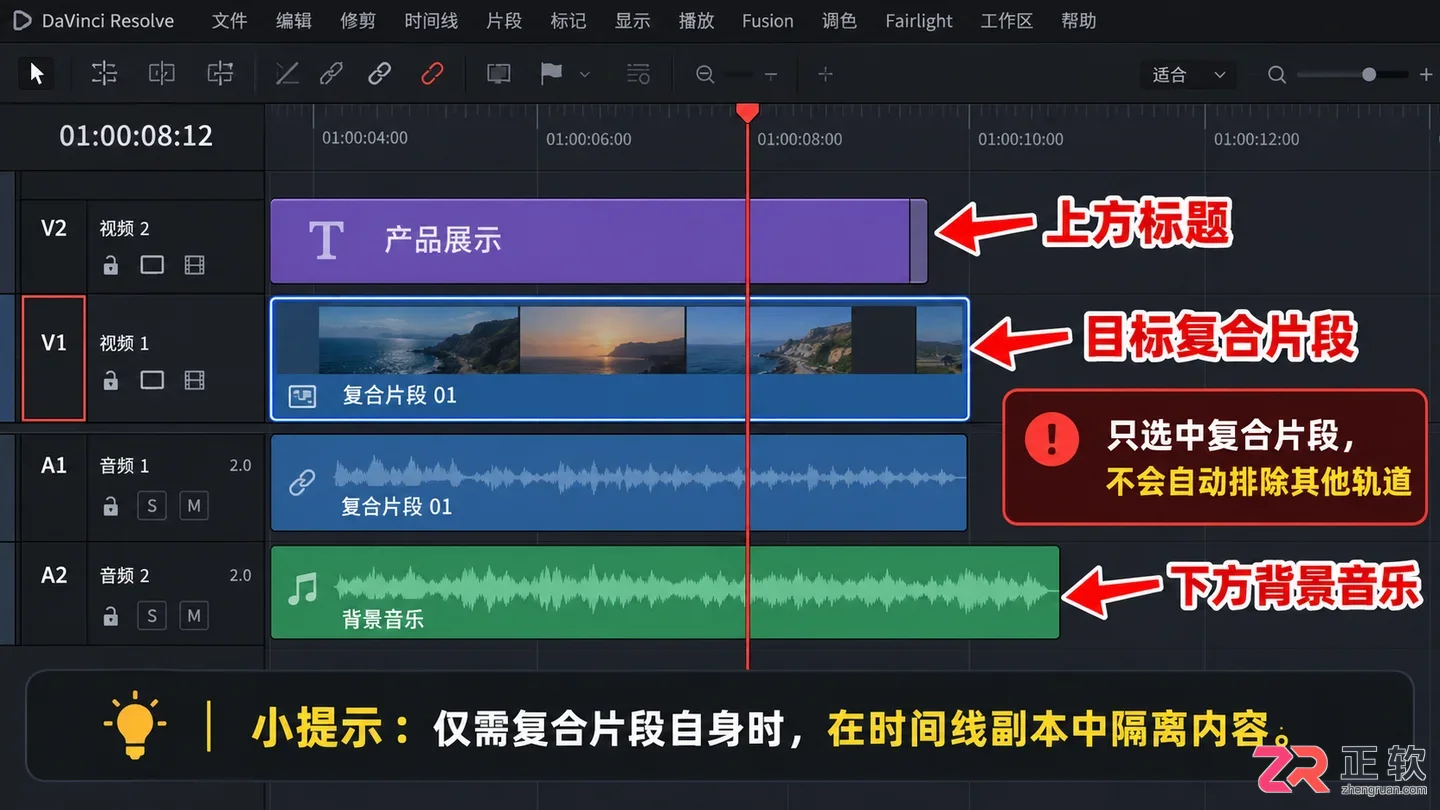Lock the 视频 2 track

pyautogui.click(x=111, y=265)
